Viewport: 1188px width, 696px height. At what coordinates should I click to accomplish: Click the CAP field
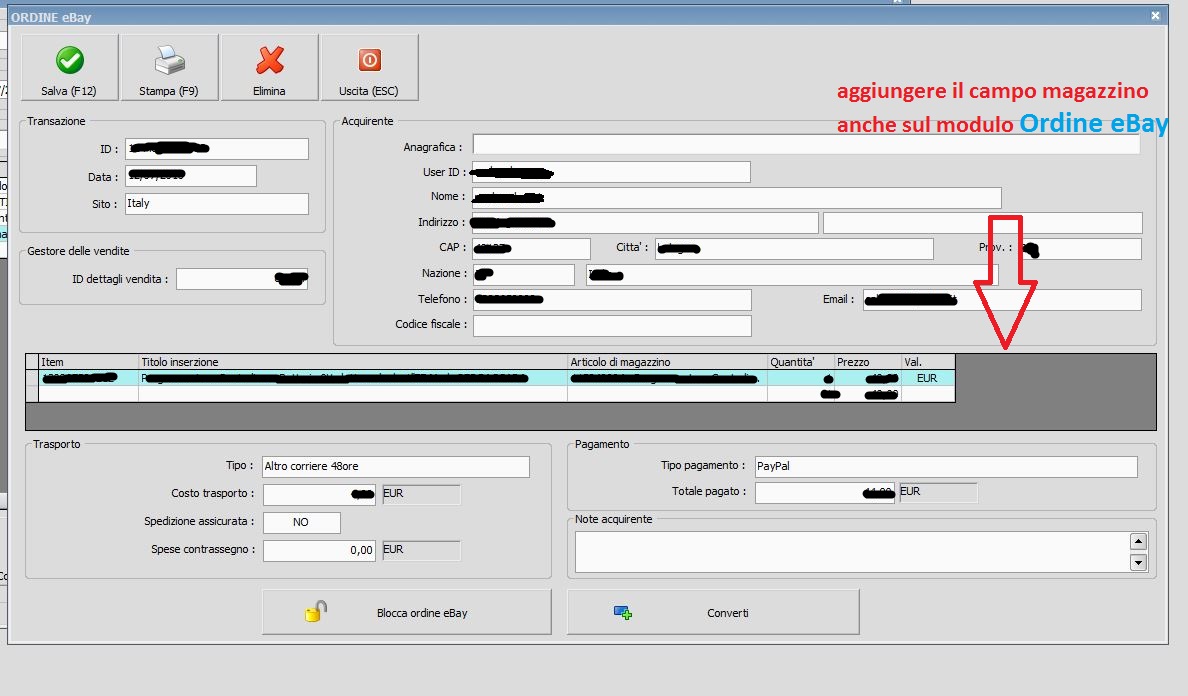pyautogui.click(x=531, y=248)
